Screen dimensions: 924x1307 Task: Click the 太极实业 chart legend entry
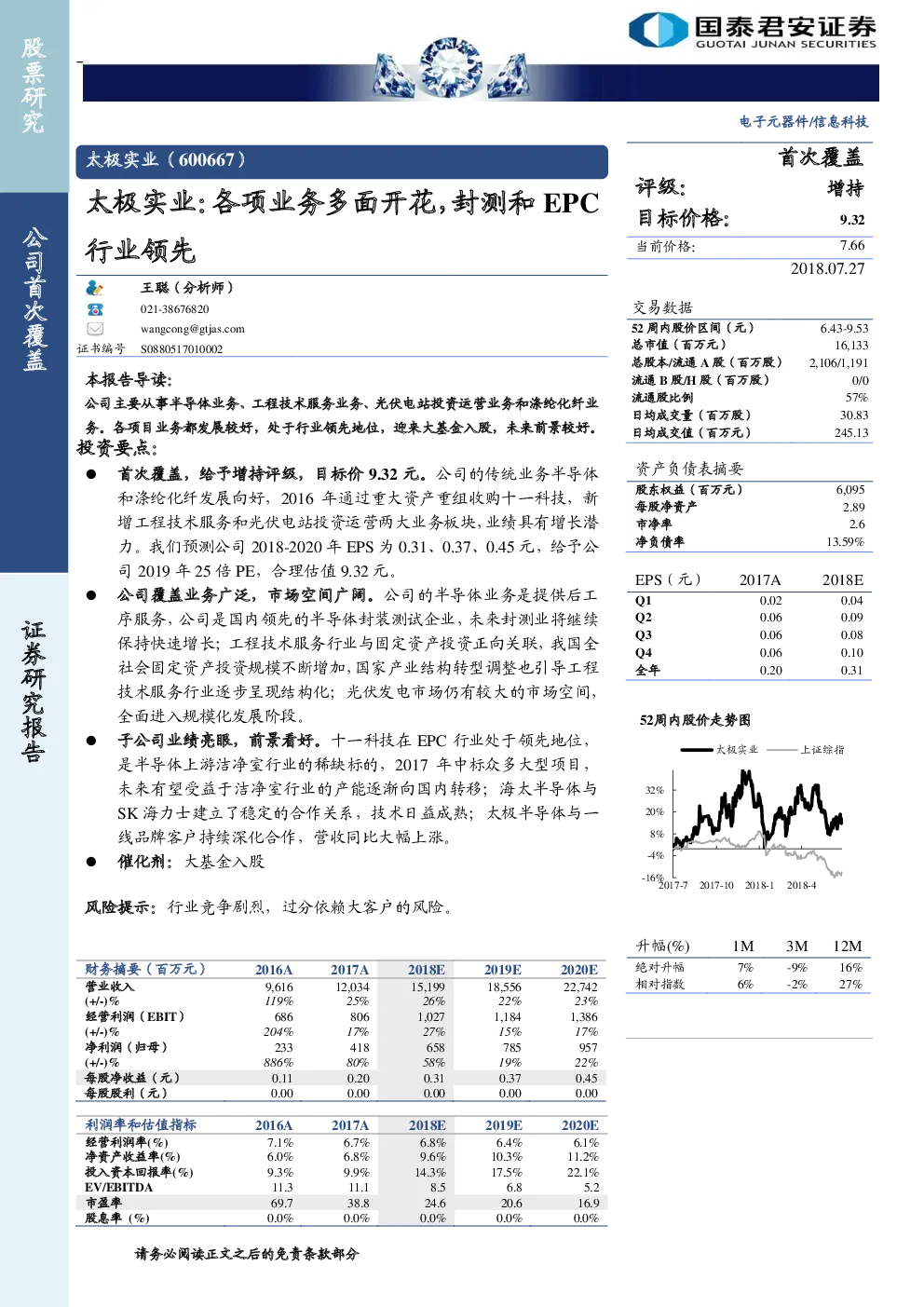(720, 750)
